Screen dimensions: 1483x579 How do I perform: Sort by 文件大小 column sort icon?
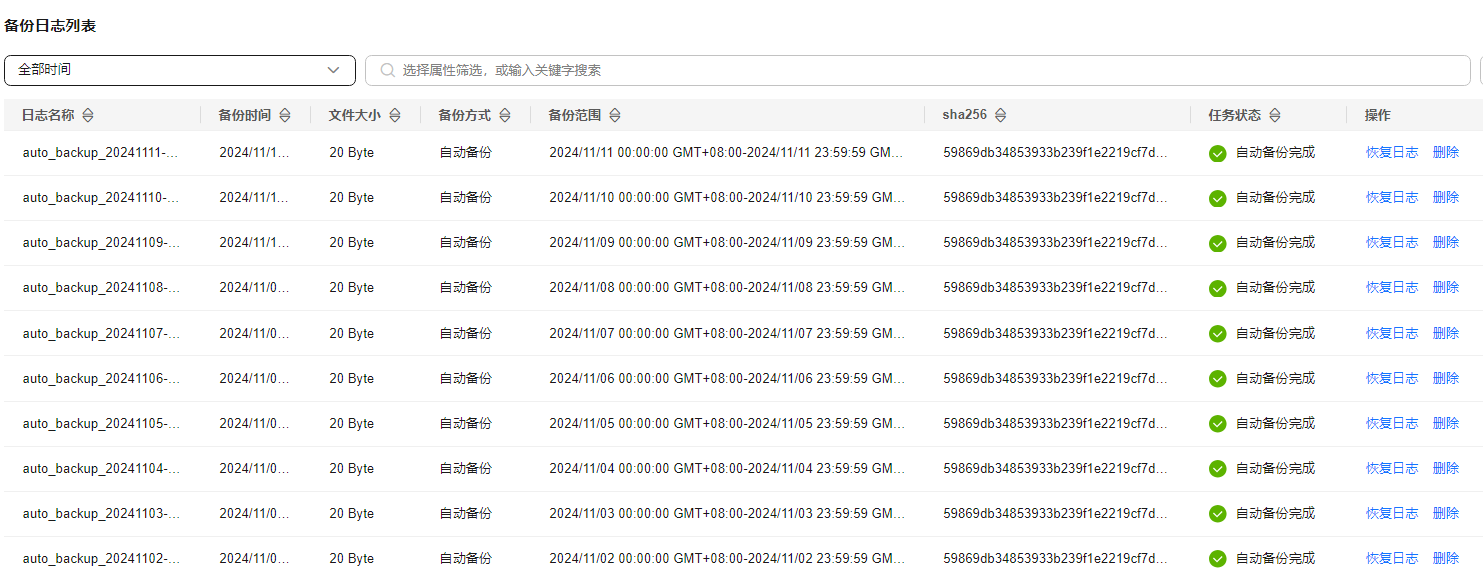(395, 115)
